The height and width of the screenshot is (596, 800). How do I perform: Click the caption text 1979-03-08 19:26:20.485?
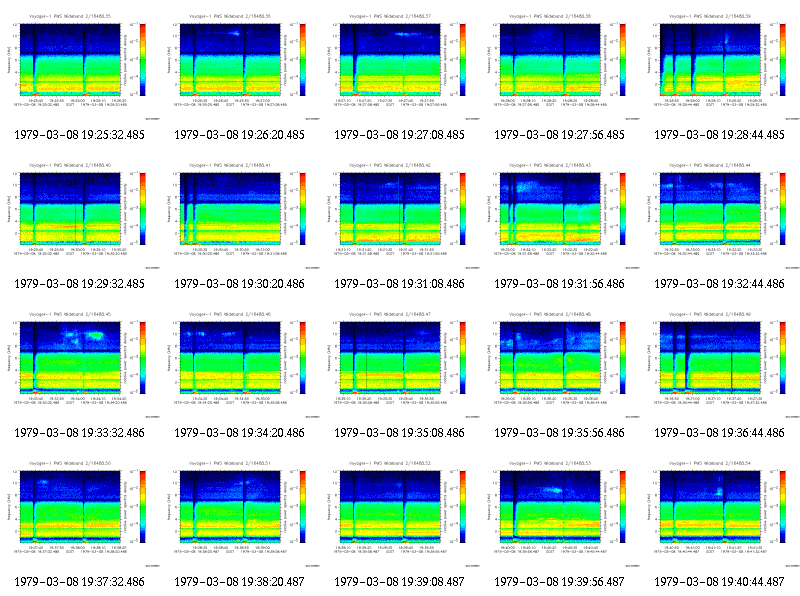coord(240,135)
